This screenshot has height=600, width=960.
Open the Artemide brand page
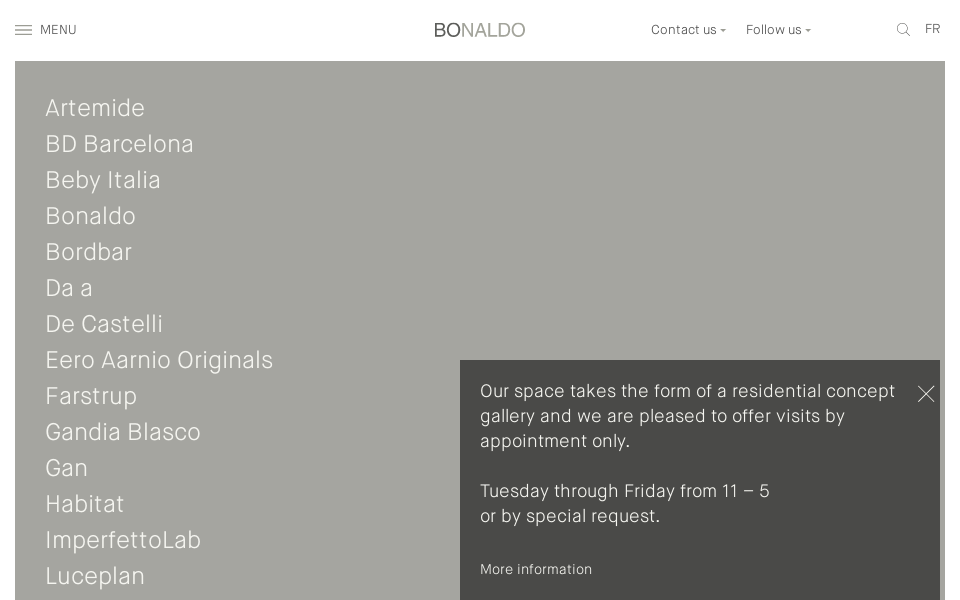(95, 108)
